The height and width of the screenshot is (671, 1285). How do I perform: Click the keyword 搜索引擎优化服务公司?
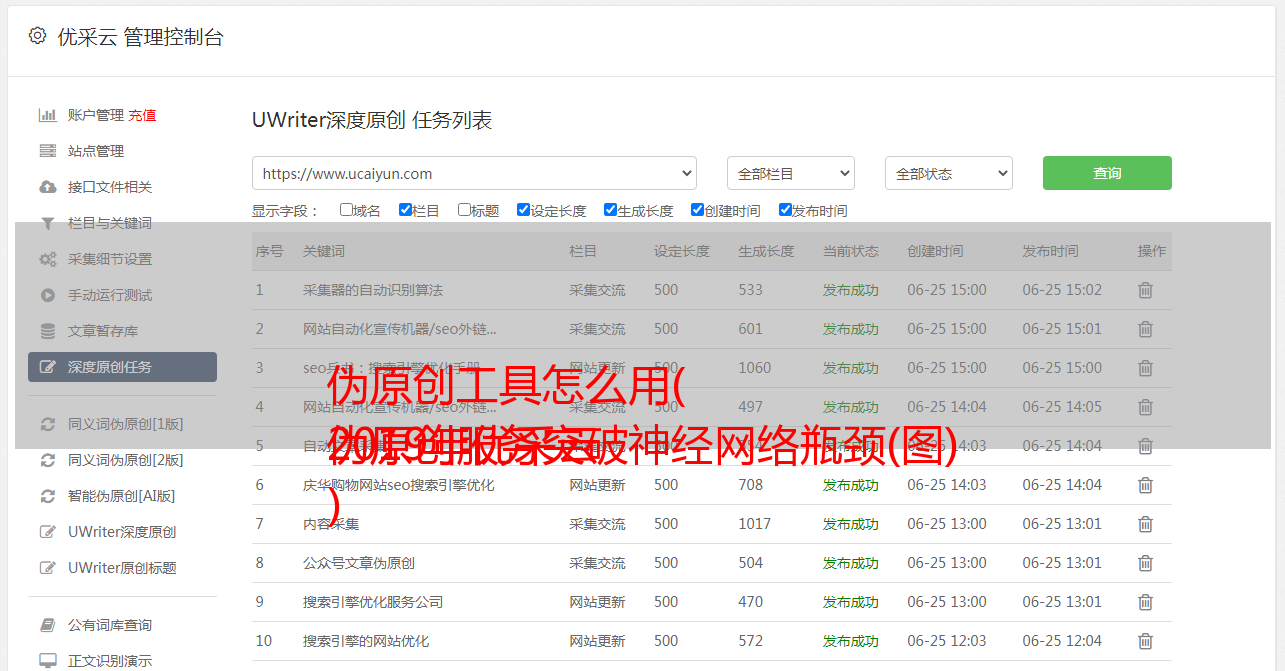coord(373,602)
